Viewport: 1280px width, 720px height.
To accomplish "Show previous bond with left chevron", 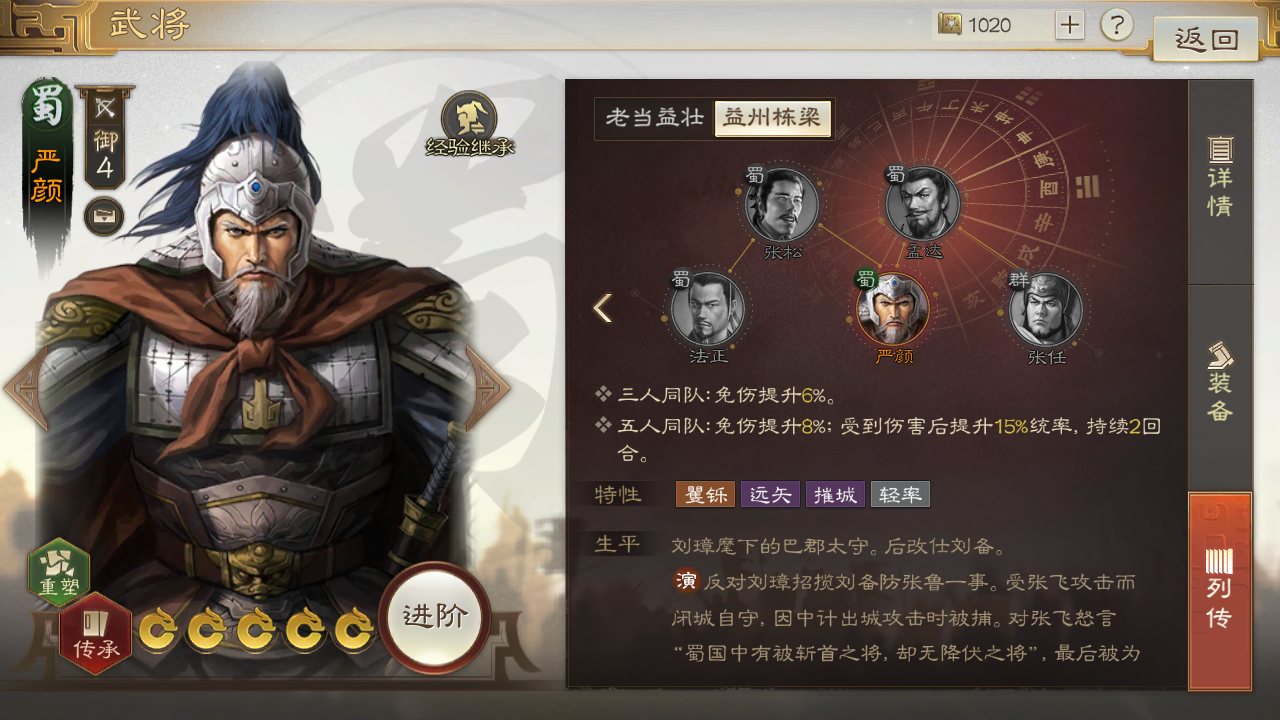I will pos(602,308).
